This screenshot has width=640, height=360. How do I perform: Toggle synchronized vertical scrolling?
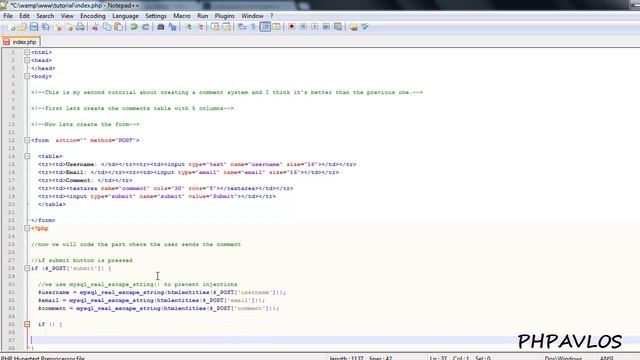point(215,27)
